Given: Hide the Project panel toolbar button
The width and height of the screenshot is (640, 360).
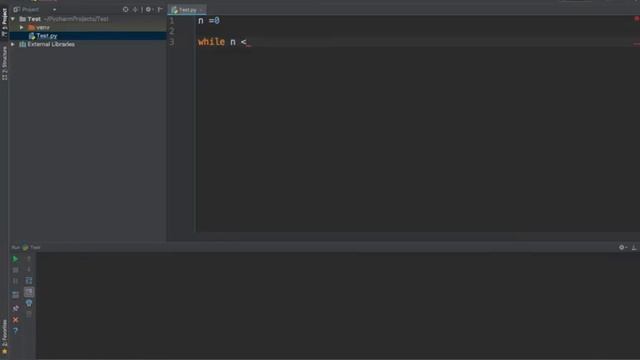Looking at the screenshot, I should pos(160,9).
